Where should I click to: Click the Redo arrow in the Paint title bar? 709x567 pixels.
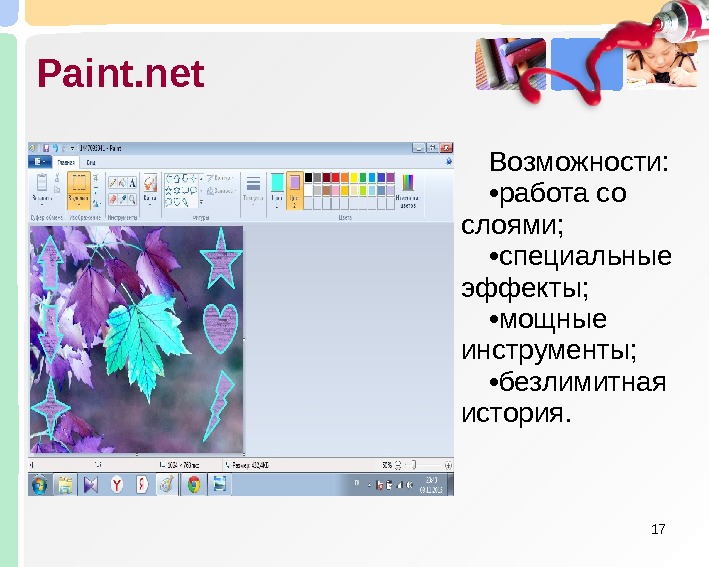[x=65, y=148]
